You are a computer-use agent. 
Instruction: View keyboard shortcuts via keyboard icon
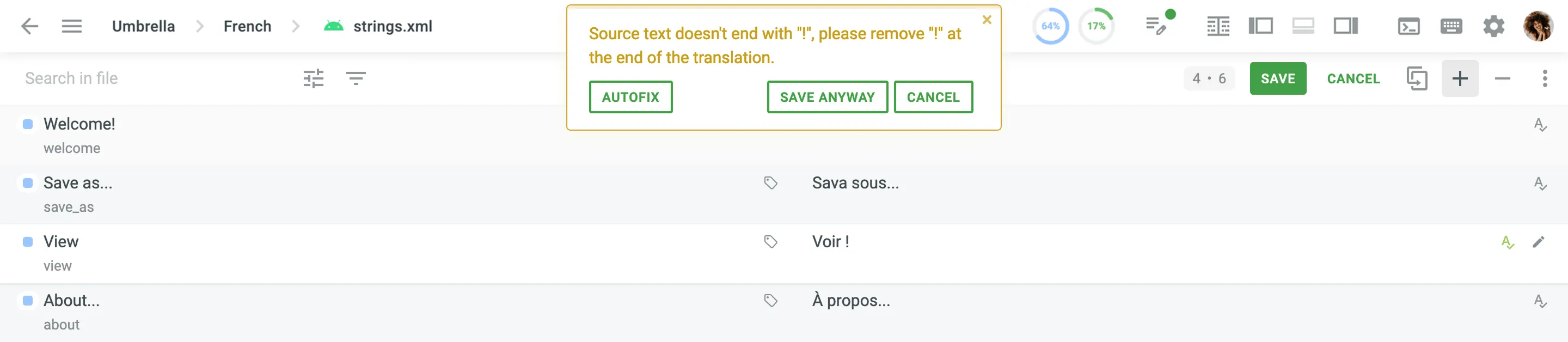[x=1451, y=26]
